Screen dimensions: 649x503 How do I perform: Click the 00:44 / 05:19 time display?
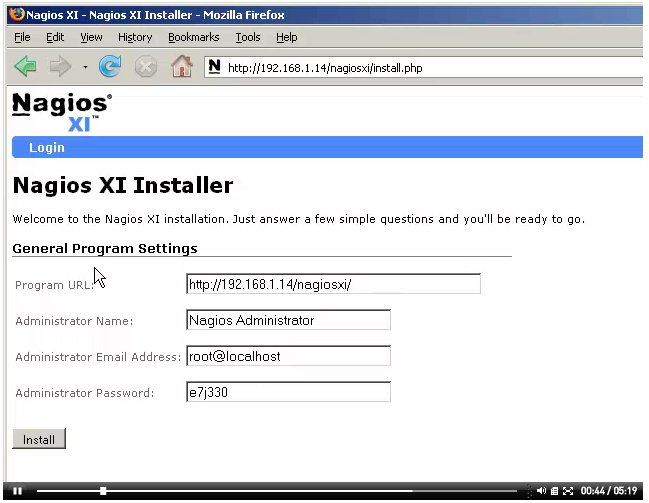[608, 491]
